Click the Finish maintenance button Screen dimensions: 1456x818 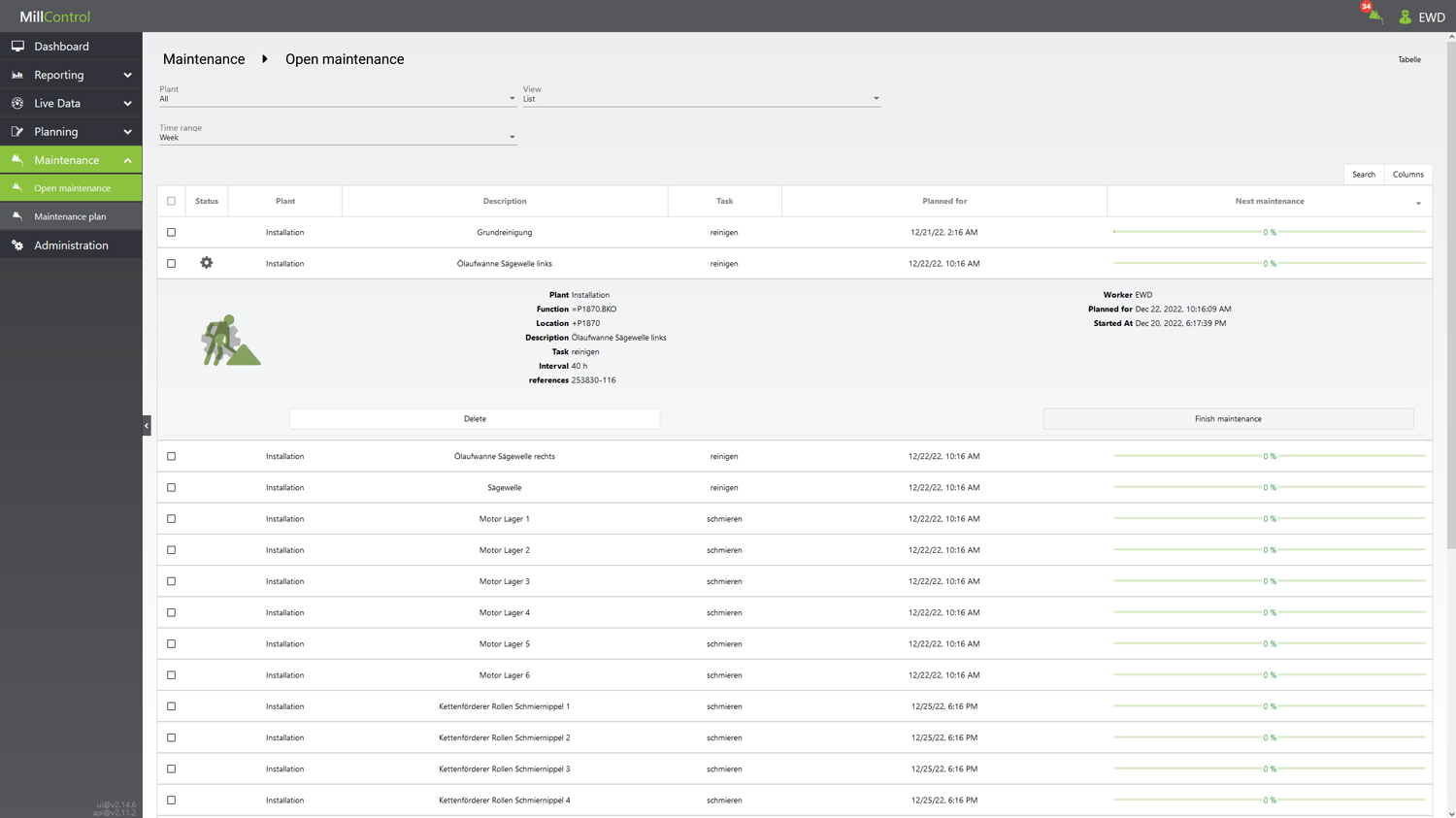[1228, 419]
